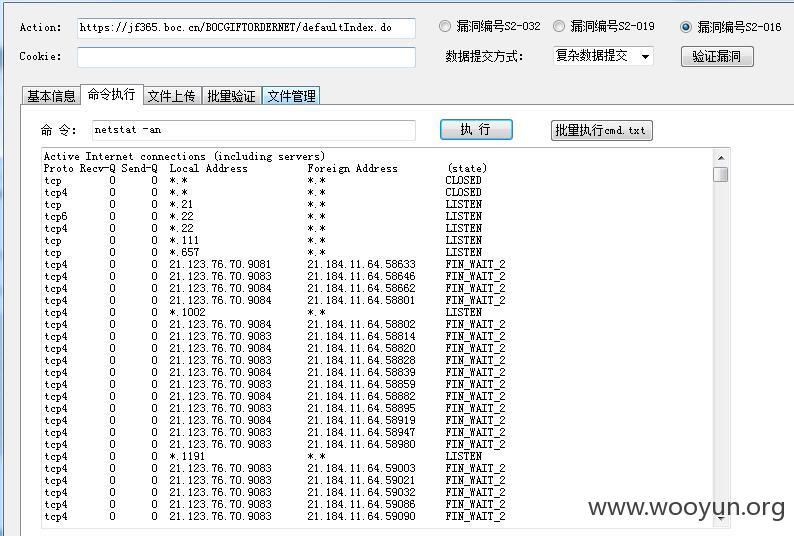Open the 复杂数据提交 submission method dropdown
This screenshot has height=536, width=794.
(603, 56)
